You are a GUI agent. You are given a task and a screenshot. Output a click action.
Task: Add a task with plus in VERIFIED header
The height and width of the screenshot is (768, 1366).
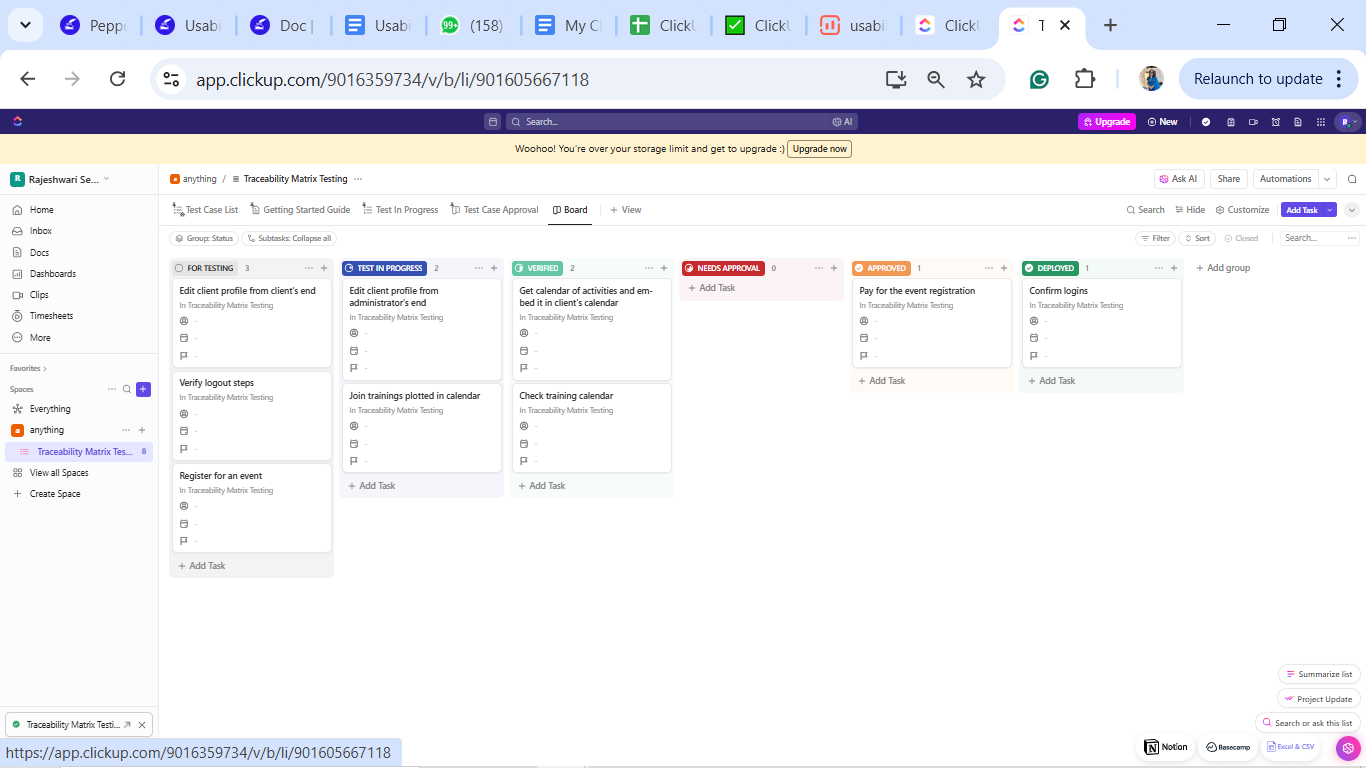click(664, 268)
